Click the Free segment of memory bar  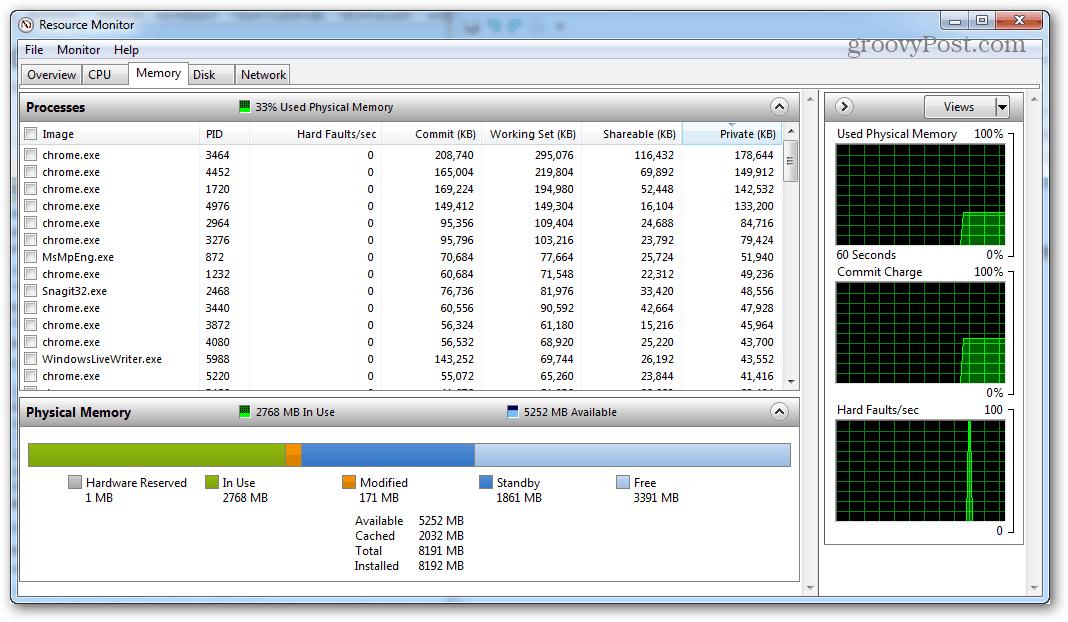pos(632,455)
